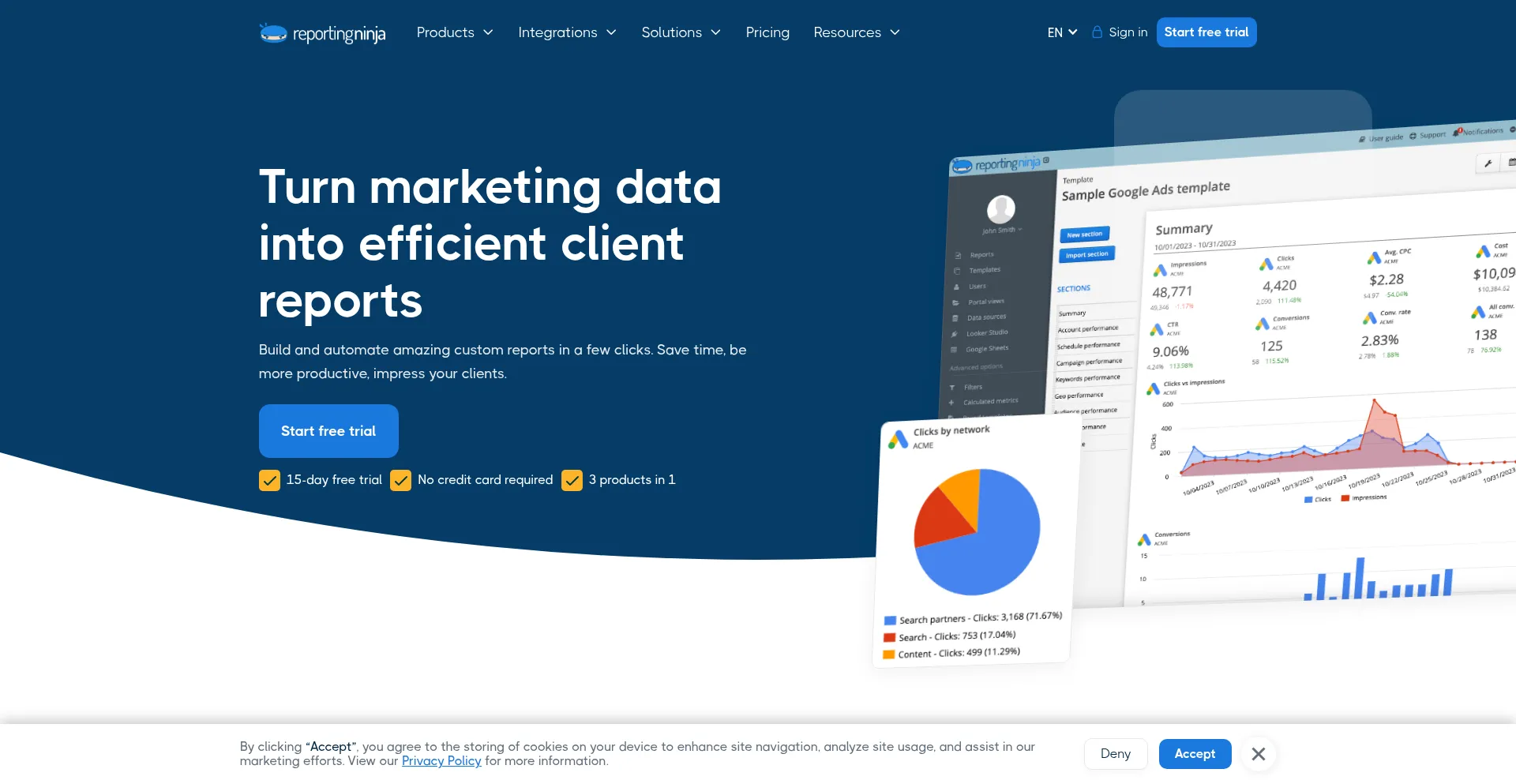Open the Privacy Policy link

coord(441,761)
